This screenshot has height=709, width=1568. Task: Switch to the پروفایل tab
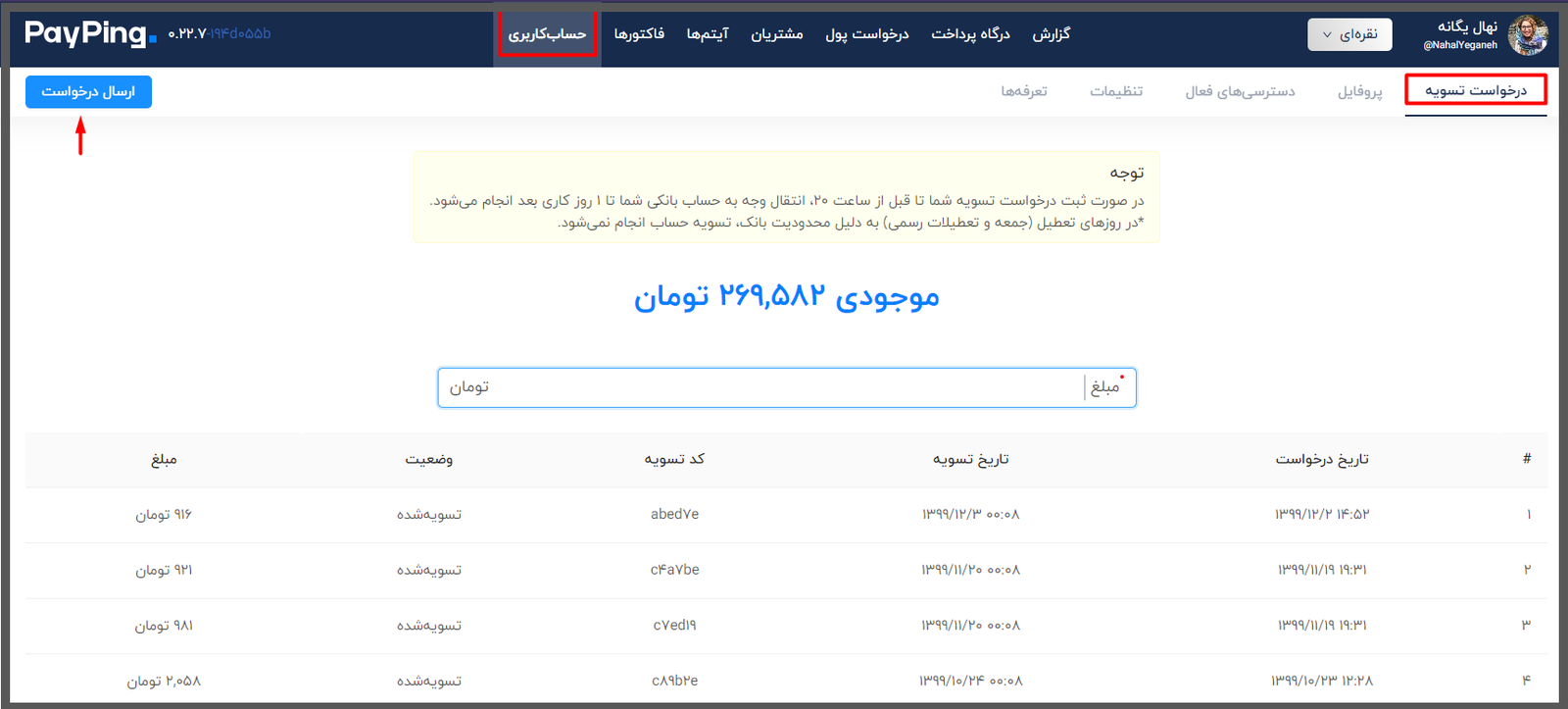coord(1360,91)
